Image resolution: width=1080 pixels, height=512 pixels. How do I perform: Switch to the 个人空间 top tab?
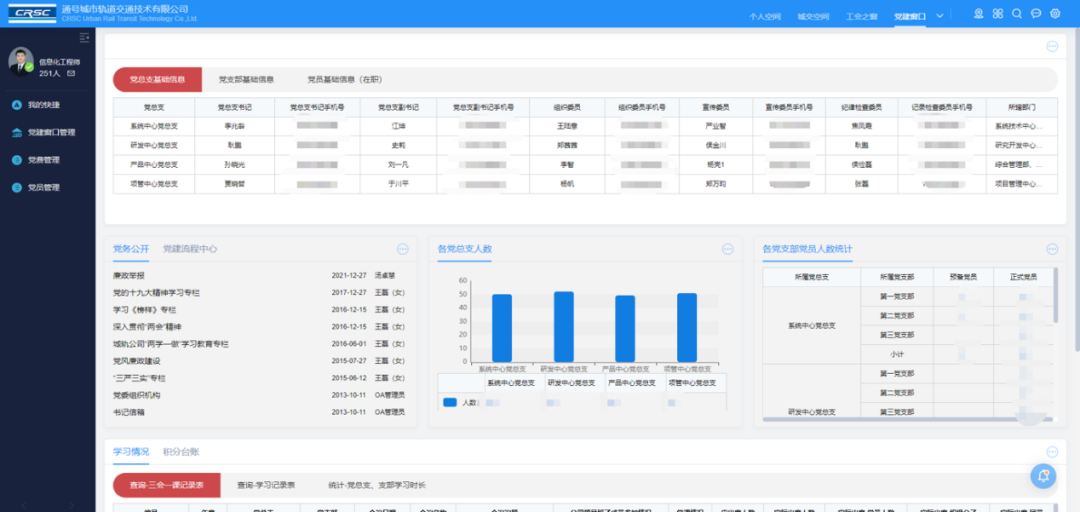click(x=766, y=16)
